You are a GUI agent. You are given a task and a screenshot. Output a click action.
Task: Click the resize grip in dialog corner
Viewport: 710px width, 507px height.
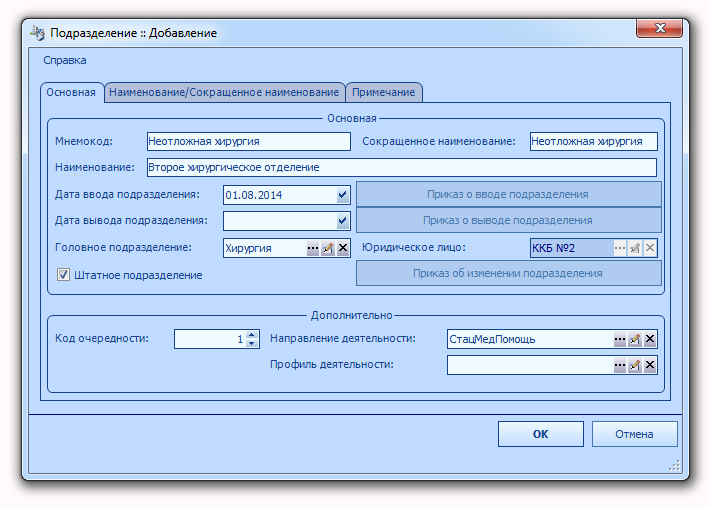674,465
